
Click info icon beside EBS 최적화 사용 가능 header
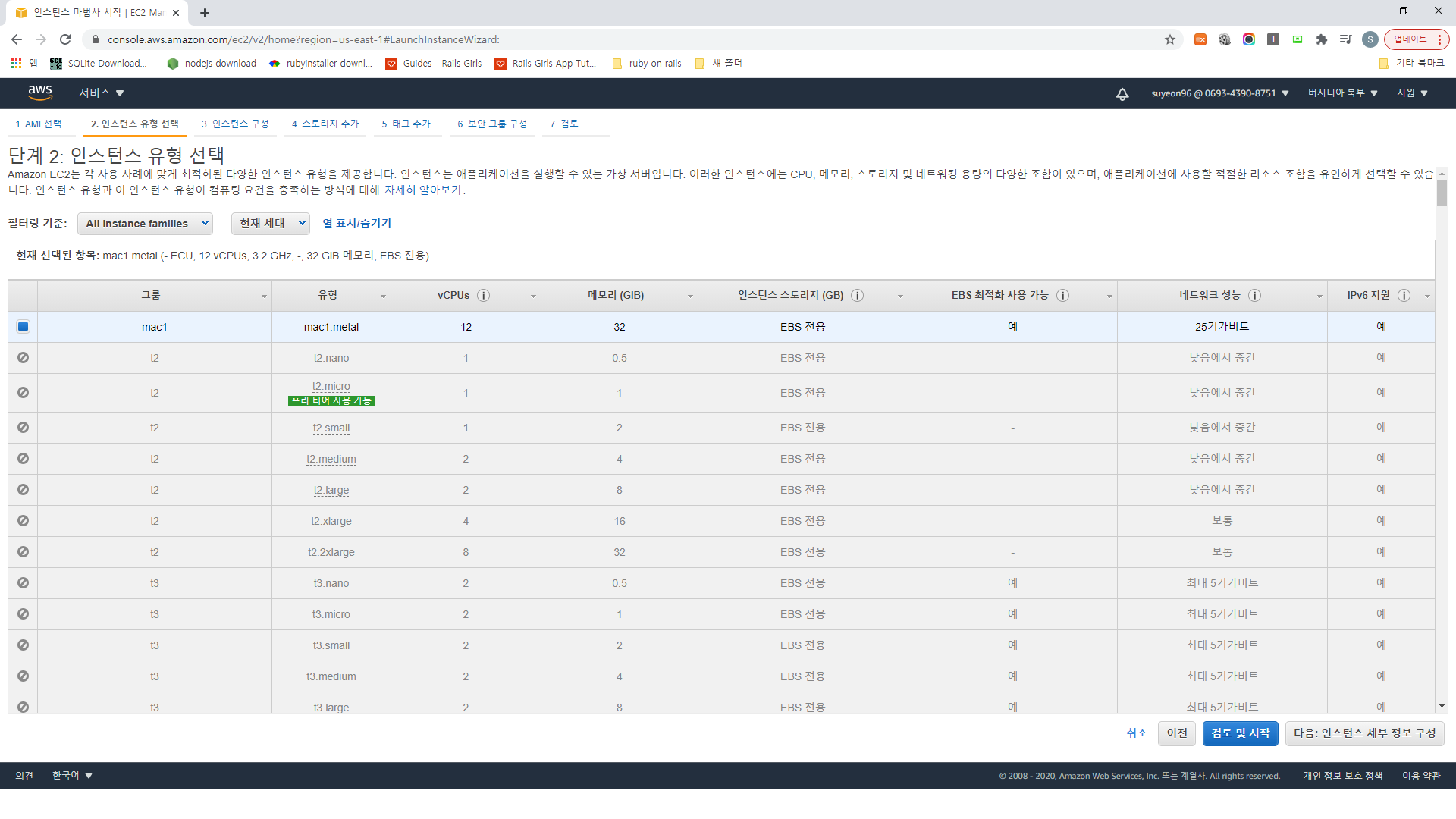click(1062, 296)
